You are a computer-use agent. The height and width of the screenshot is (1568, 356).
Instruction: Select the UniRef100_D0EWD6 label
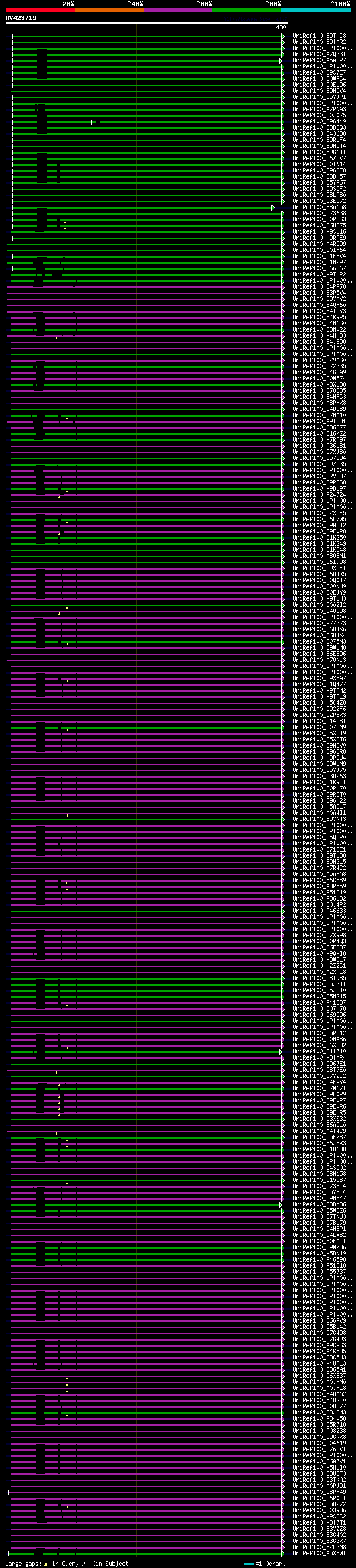pyautogui.click(x=319, y=85)
